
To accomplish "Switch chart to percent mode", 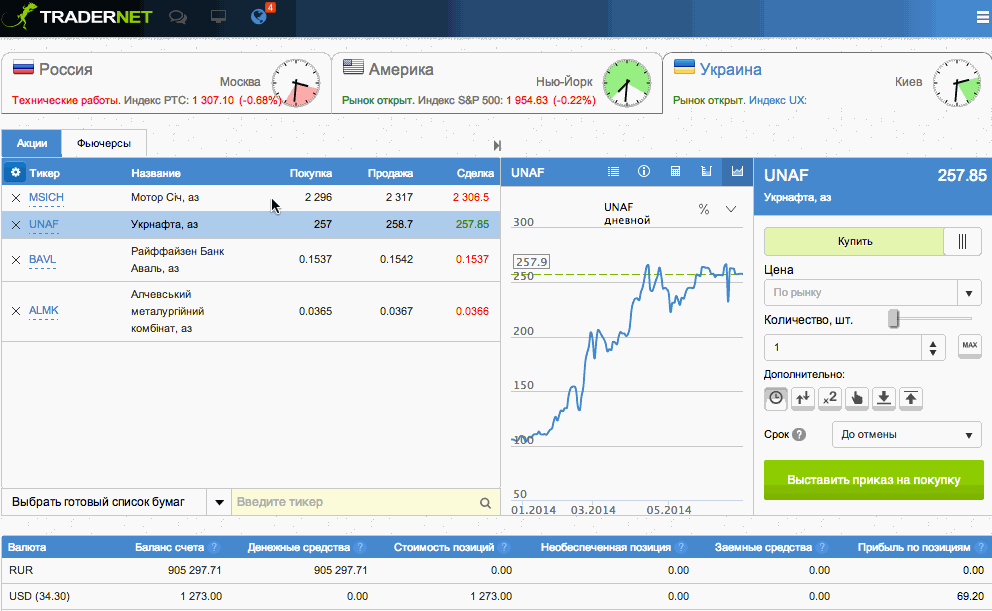I will (704, 209).
